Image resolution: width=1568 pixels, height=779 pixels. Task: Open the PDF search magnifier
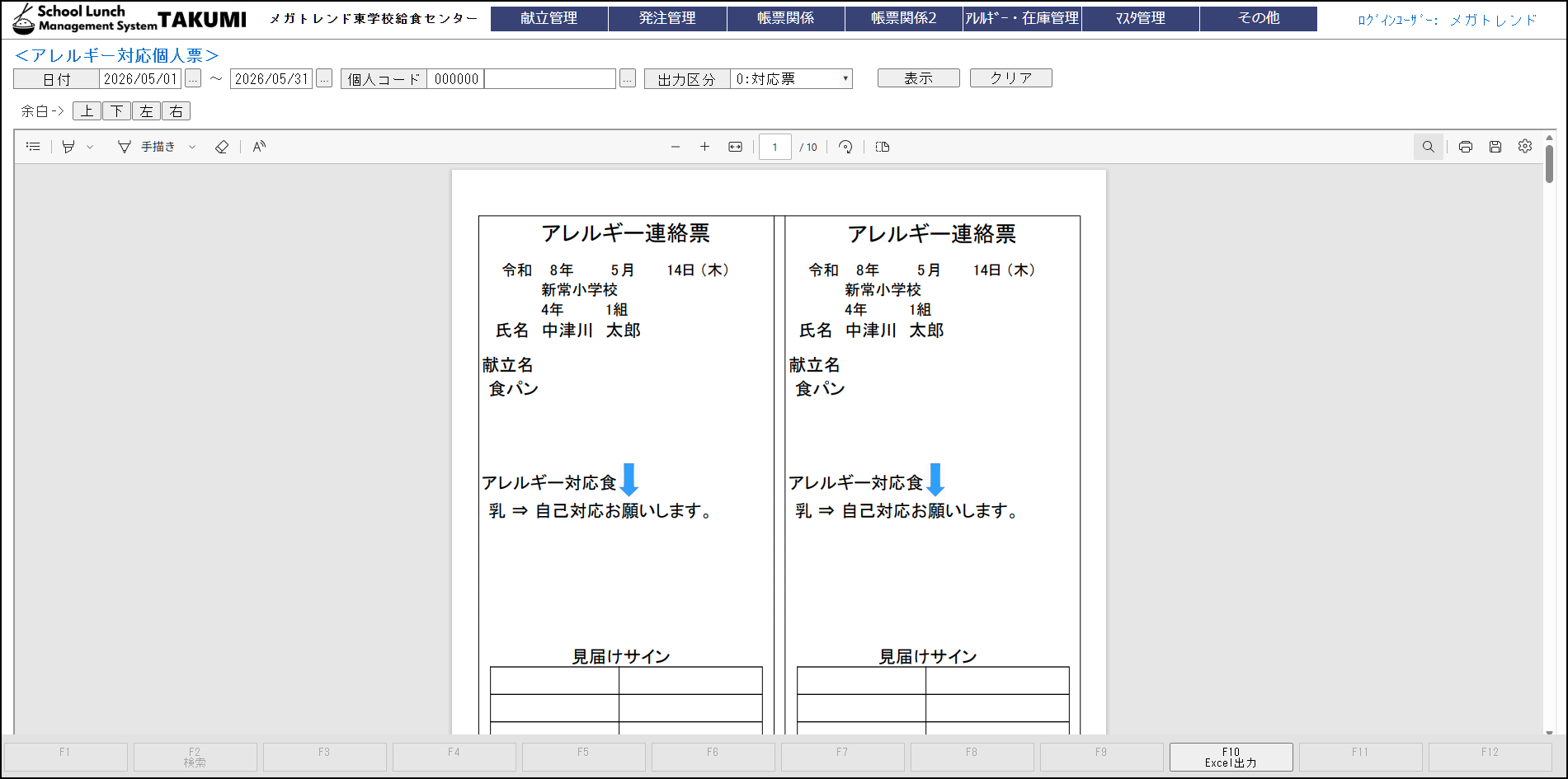click(1428, 147)
